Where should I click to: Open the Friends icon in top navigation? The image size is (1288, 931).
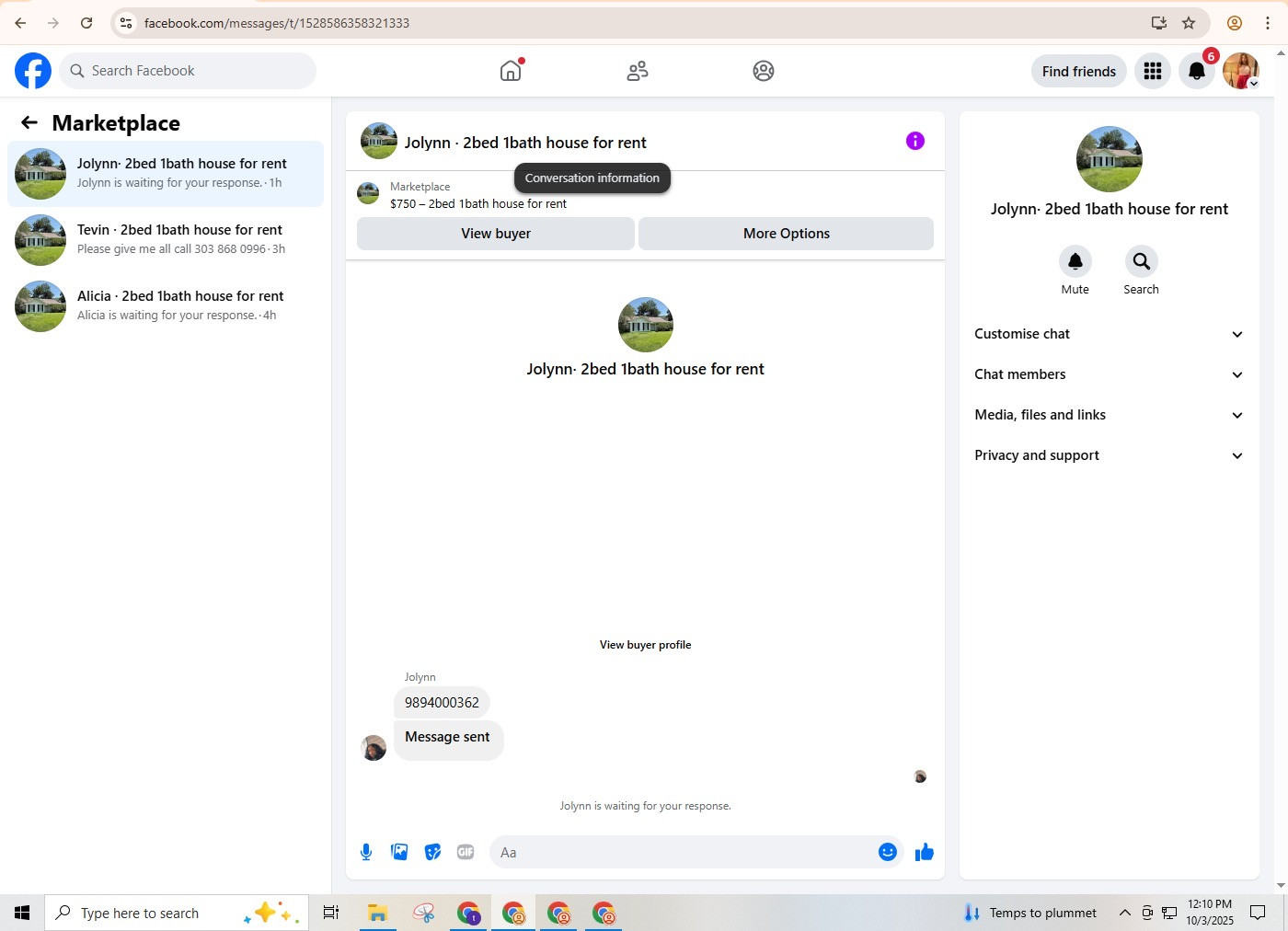point(638,71)
